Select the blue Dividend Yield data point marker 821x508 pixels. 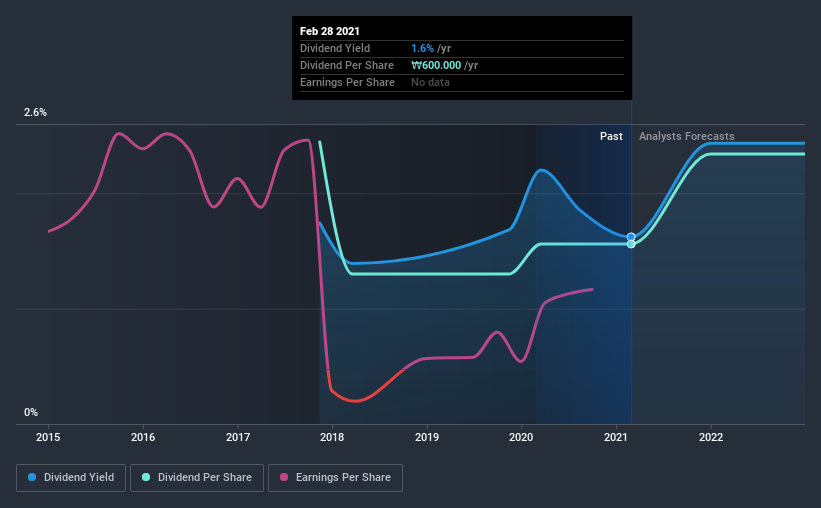631,237
